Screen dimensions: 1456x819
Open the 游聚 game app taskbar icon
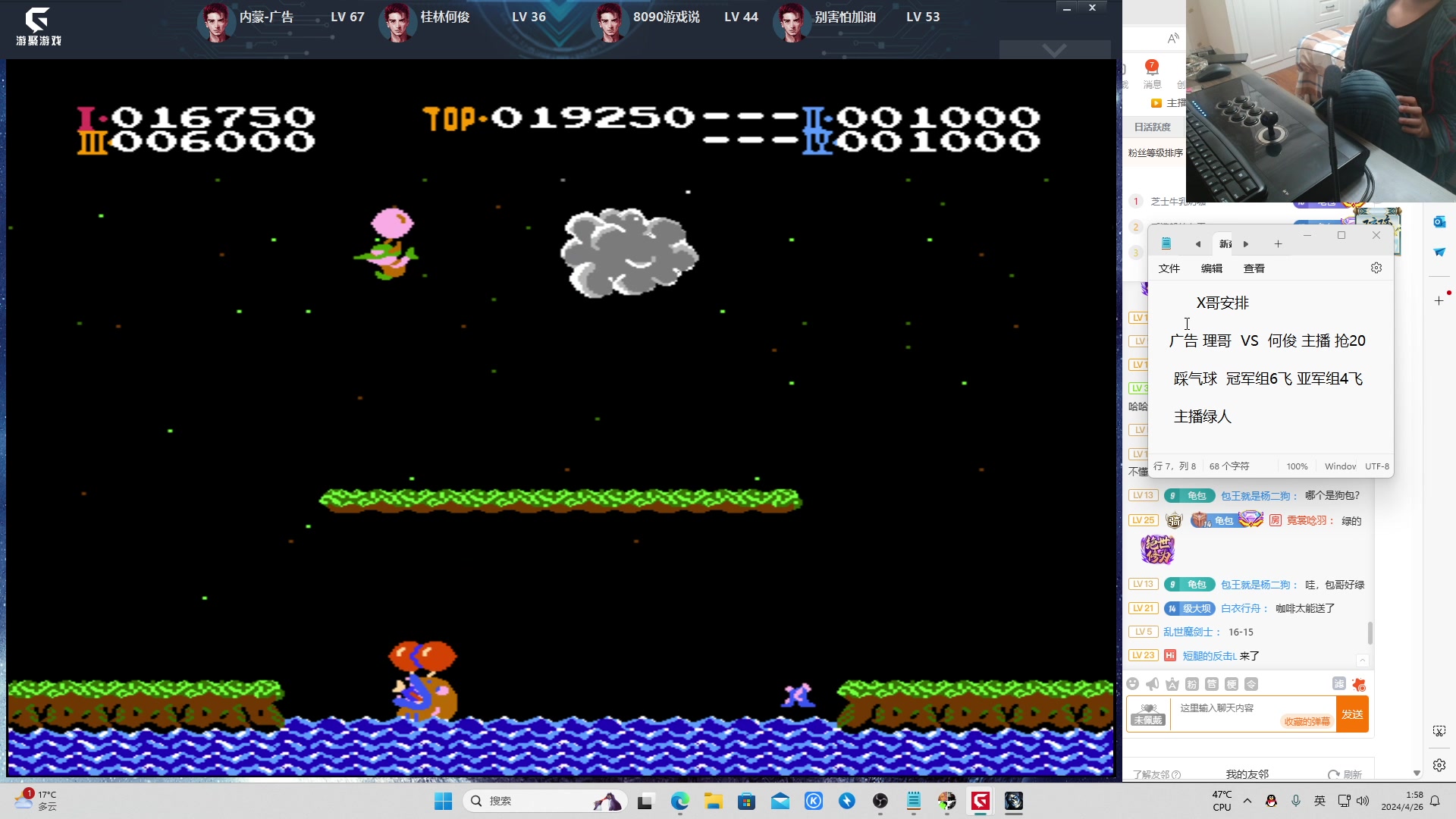(x=980, y=801)
